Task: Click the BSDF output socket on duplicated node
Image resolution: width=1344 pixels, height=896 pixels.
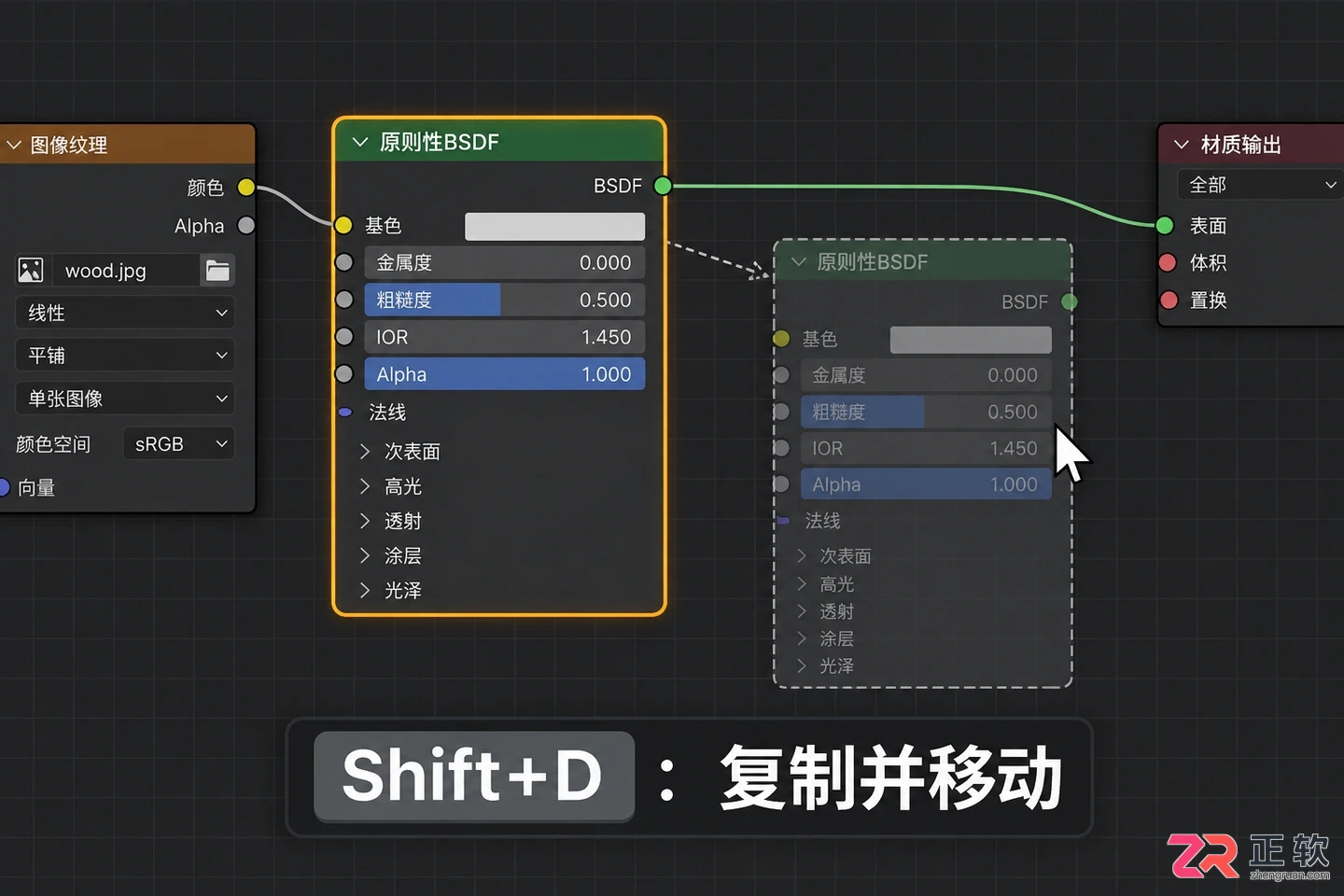Action: pyautogui.click(x=1070, y=301)
